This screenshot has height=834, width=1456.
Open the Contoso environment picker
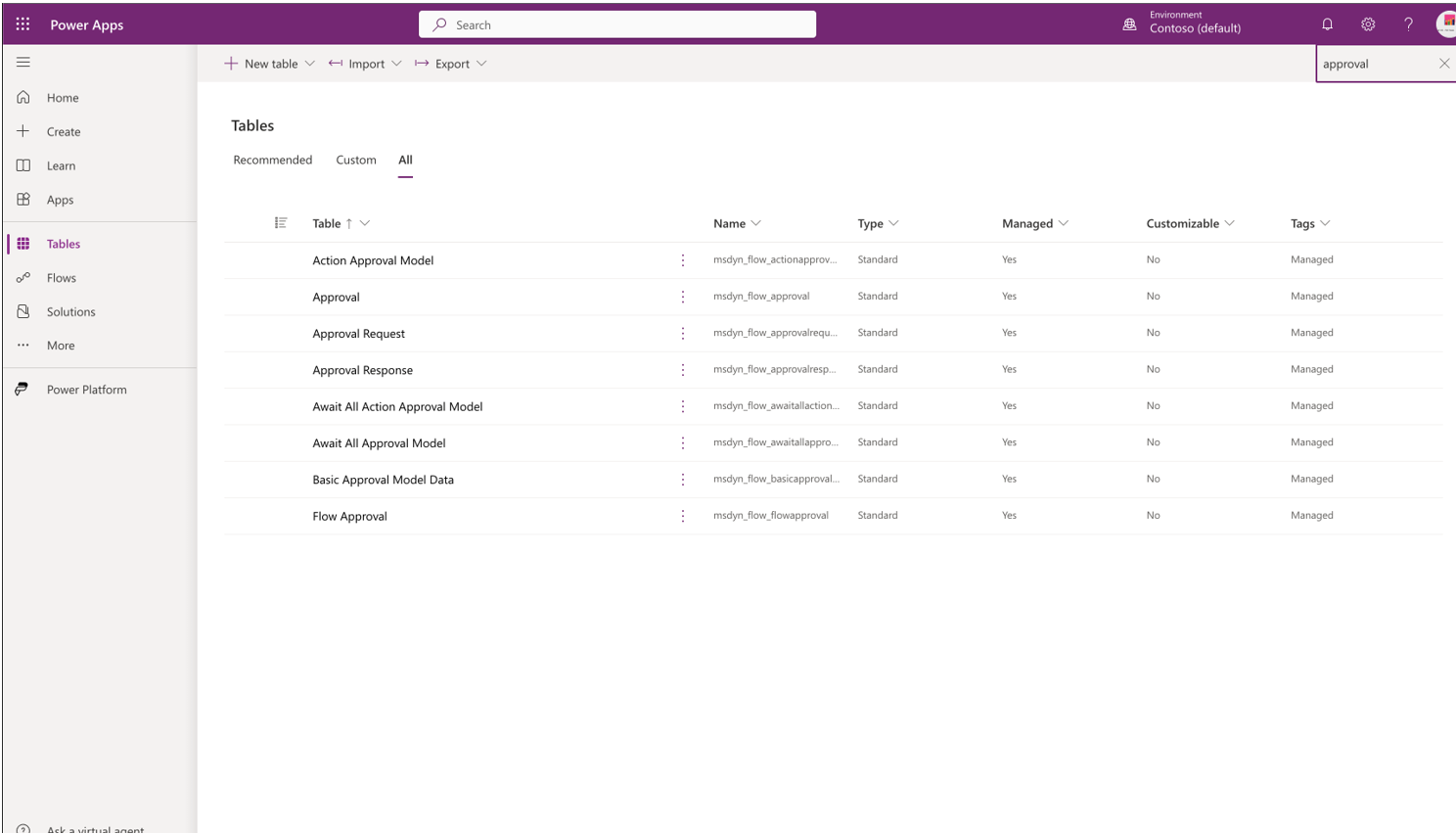click(1182, 23)
